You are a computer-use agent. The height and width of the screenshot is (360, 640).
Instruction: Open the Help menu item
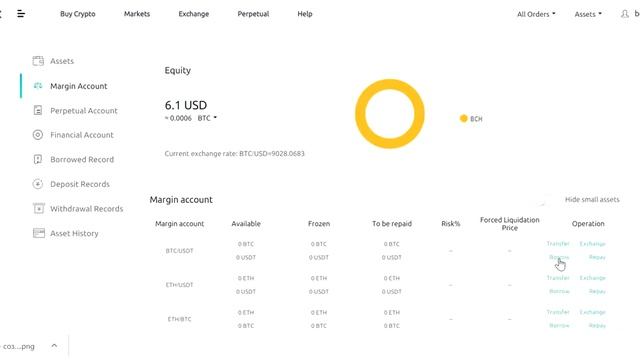[304, 14]
